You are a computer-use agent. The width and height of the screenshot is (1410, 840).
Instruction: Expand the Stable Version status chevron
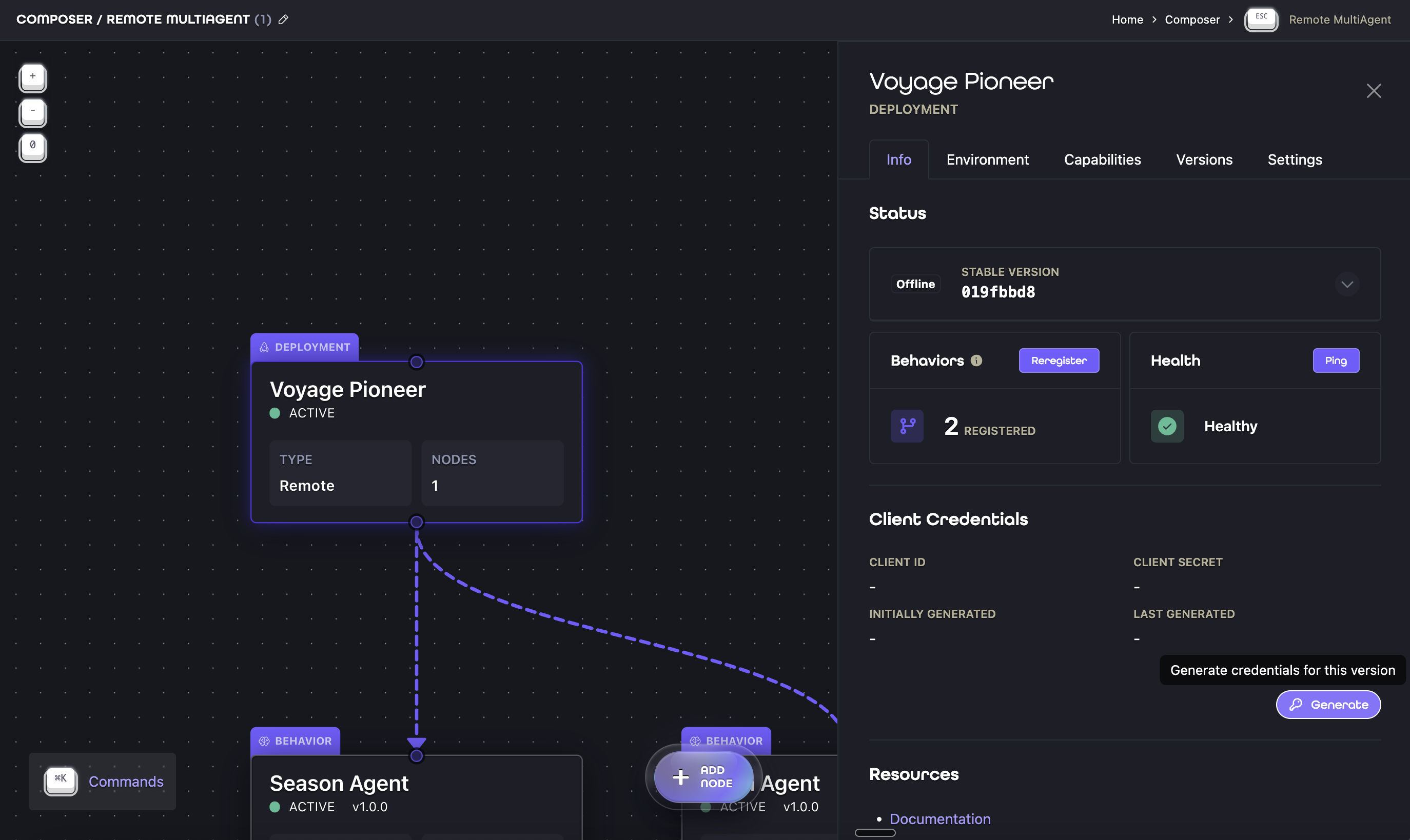pyautogui.click(x=1347, y=284)
